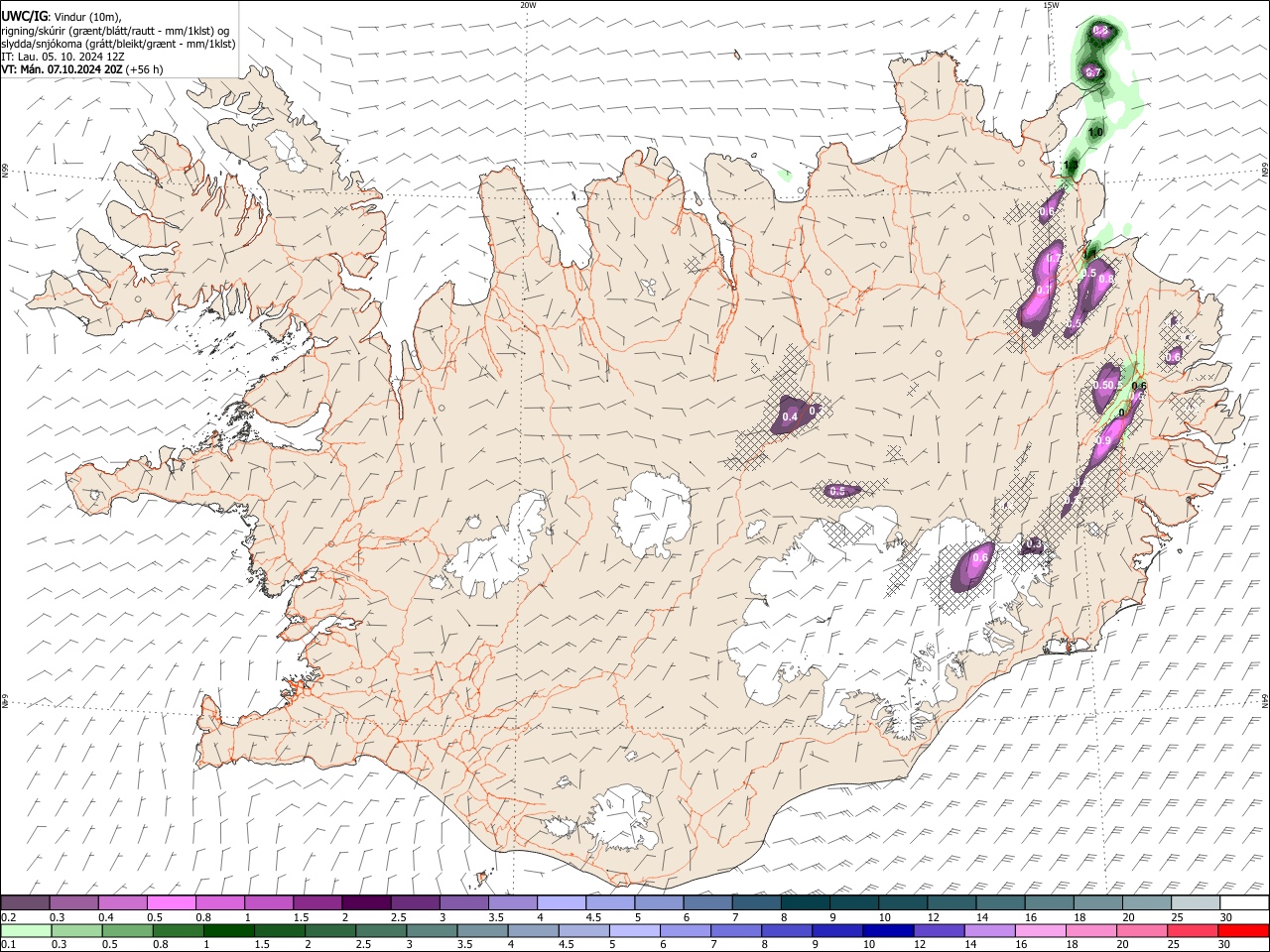
Task: Click the '20W' longitude label
Action: (528, 5)
